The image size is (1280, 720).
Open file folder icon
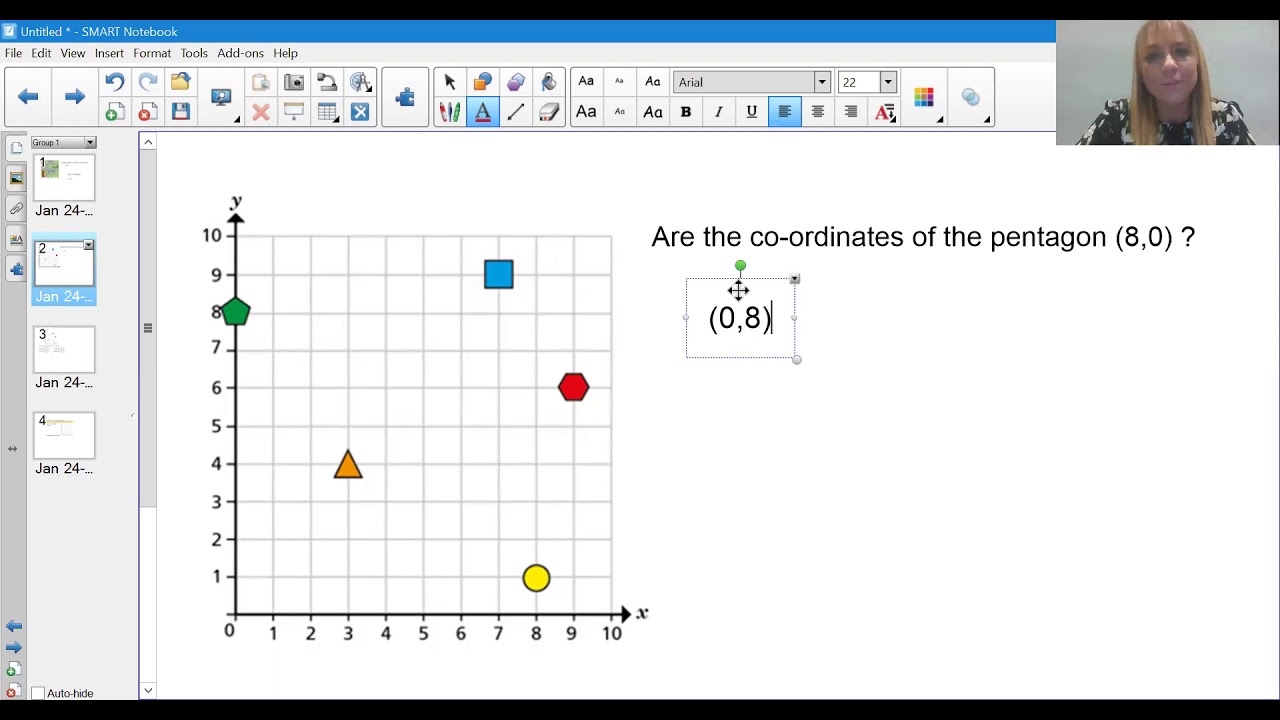tap(181, 82)
